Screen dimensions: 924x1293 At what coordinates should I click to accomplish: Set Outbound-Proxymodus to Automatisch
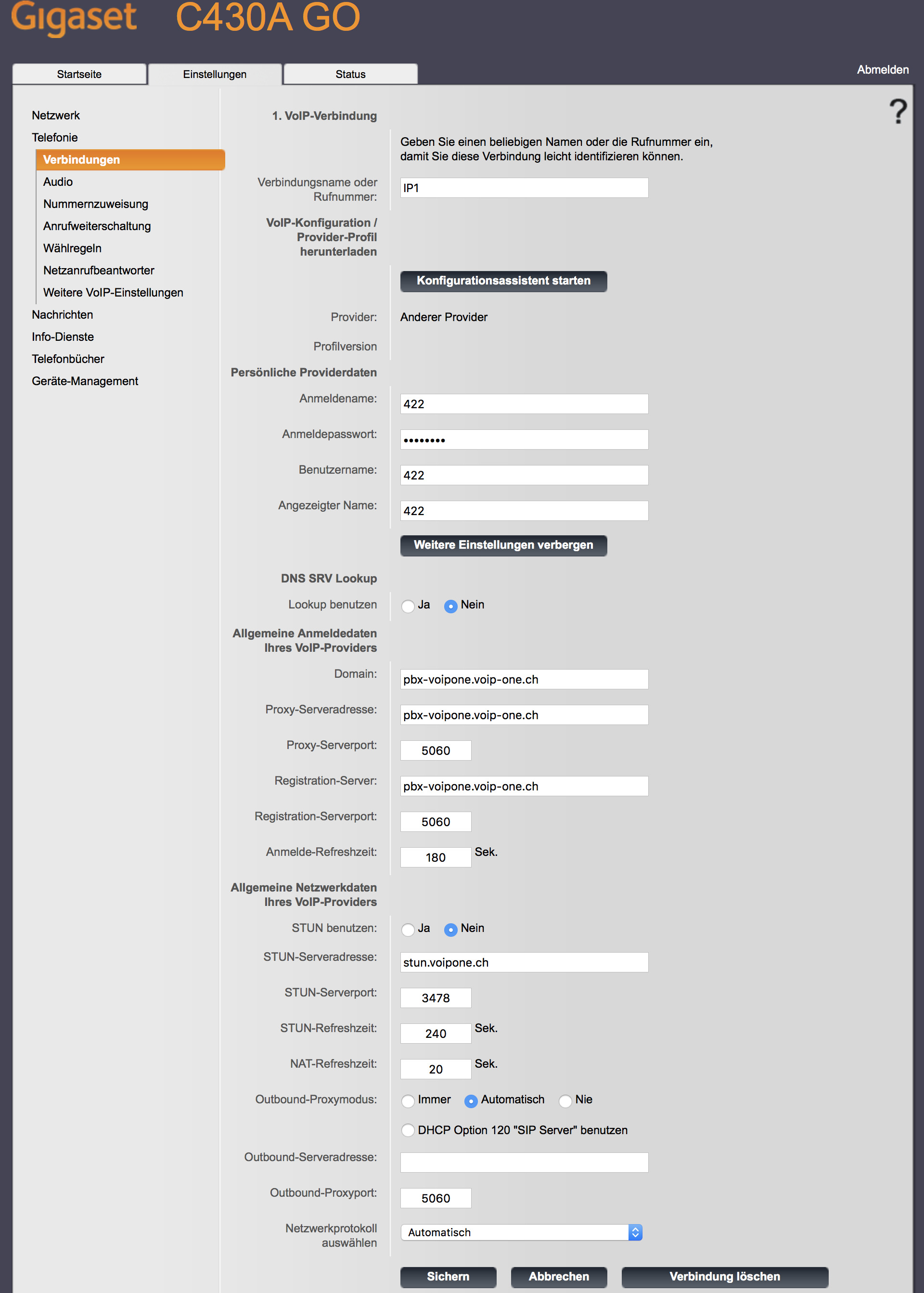point(471,1100)
